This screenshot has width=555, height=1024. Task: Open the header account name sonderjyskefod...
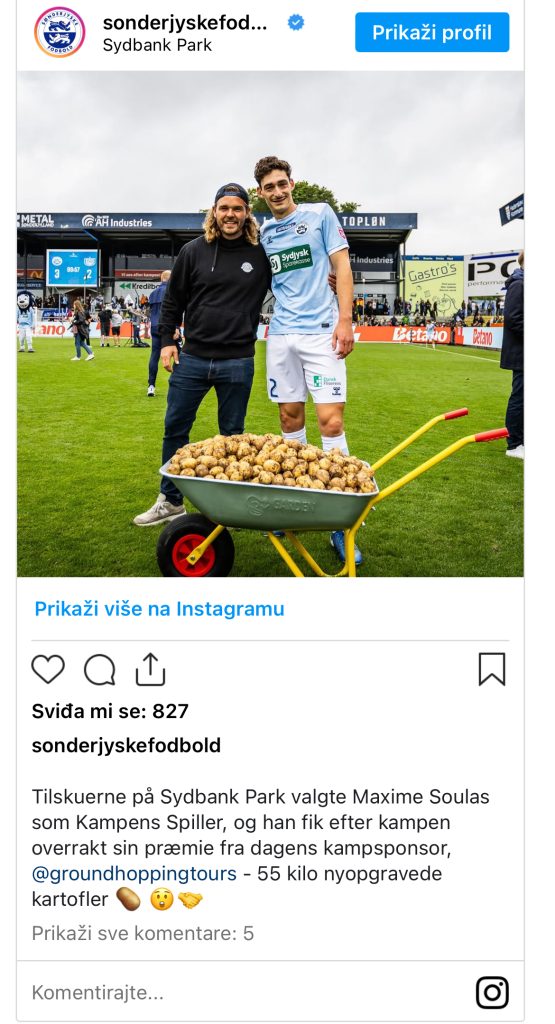pos(185,23)
